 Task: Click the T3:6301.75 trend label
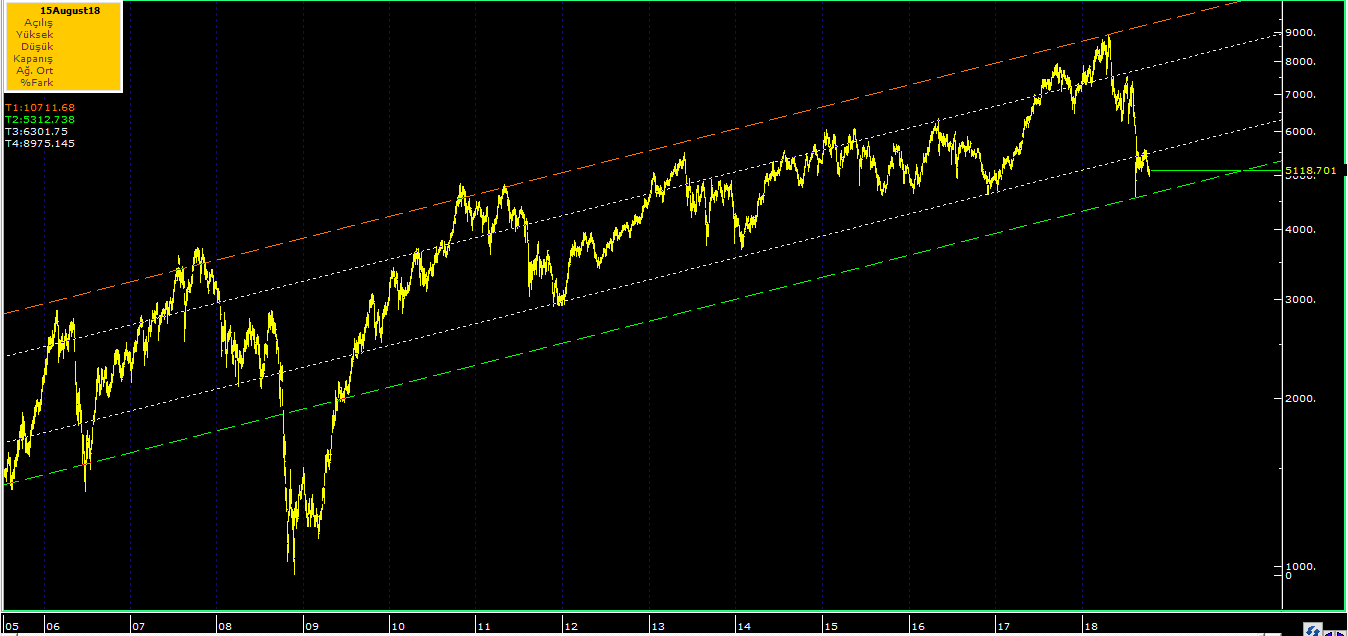click(36, 131)
